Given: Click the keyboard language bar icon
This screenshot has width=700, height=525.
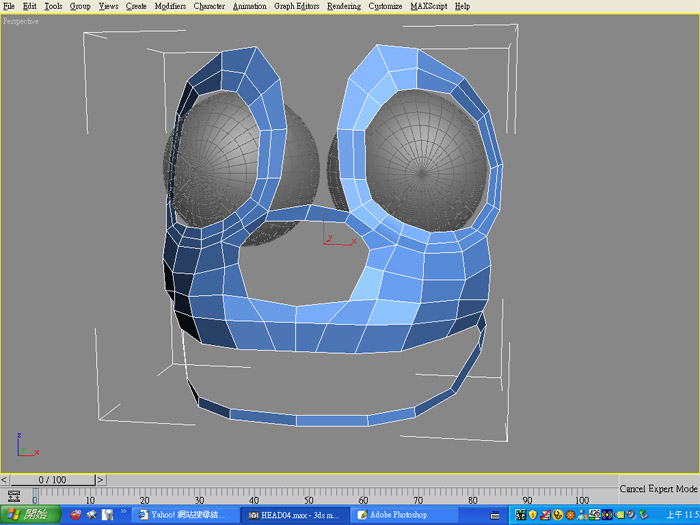Looking at the screenshot, I should [494, 516].
